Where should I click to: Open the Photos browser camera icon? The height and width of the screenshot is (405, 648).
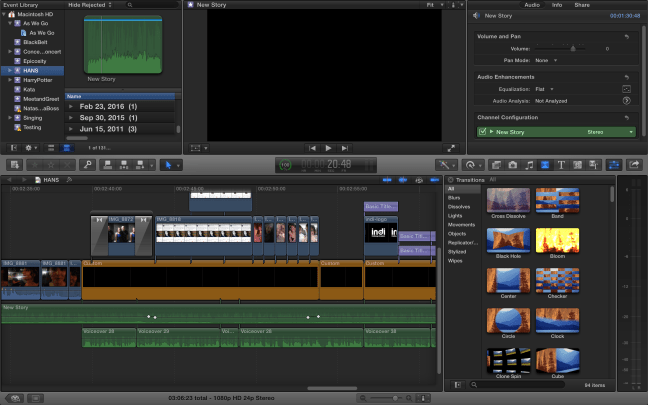pyautogui.click(x=512, y=164)
